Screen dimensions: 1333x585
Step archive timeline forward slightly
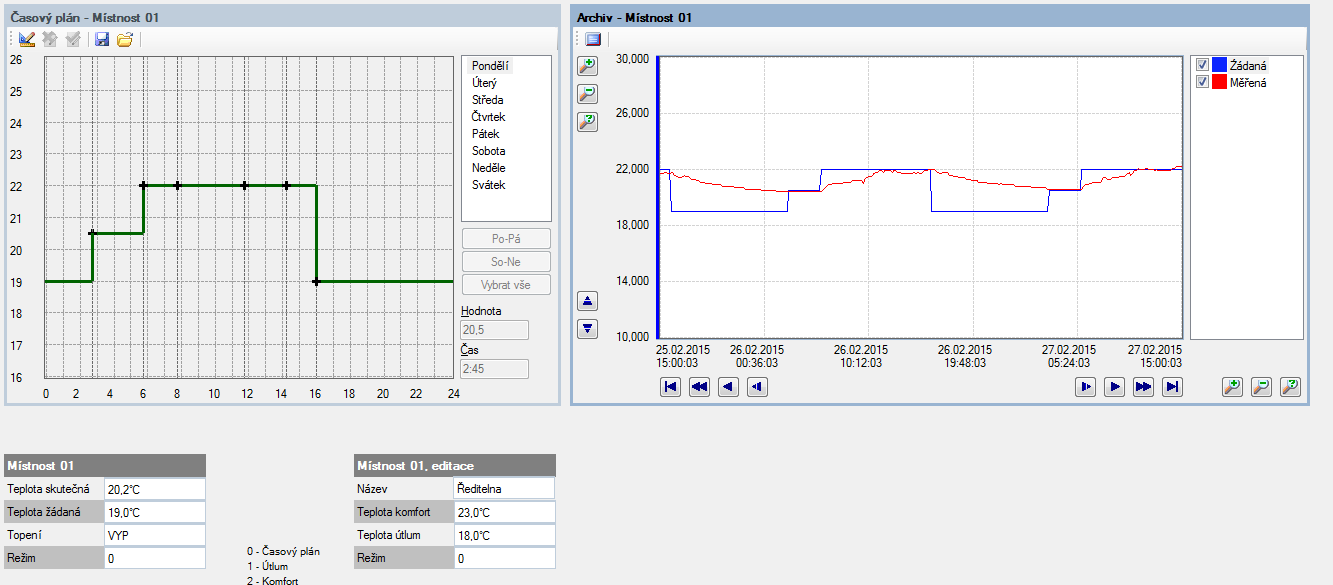[x=1086, y=387]
